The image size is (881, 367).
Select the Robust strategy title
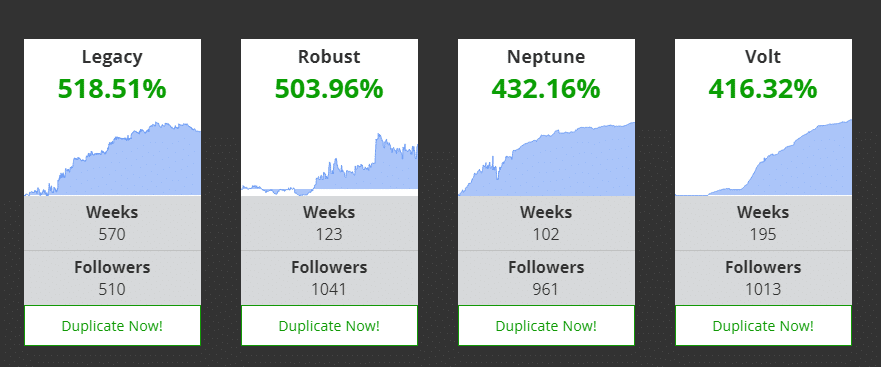329,57
